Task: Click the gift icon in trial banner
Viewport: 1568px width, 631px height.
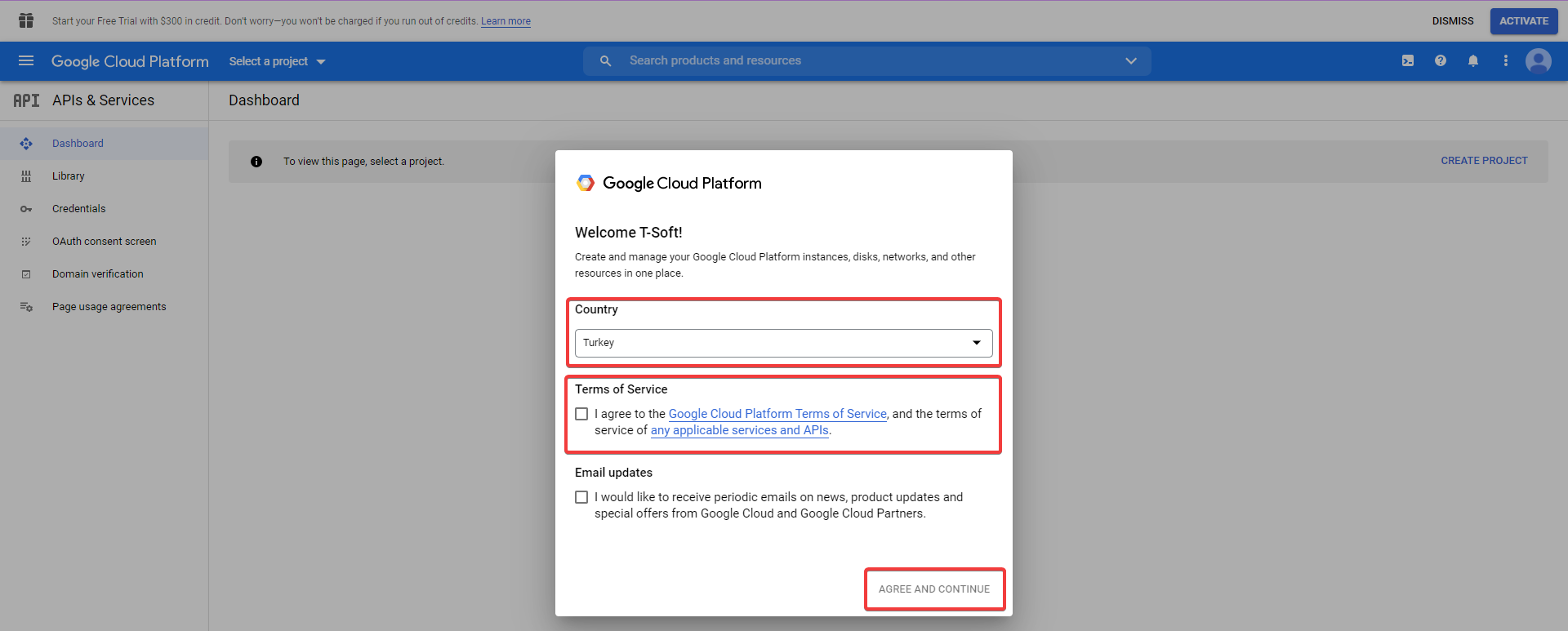Action: tap(26, 20)
